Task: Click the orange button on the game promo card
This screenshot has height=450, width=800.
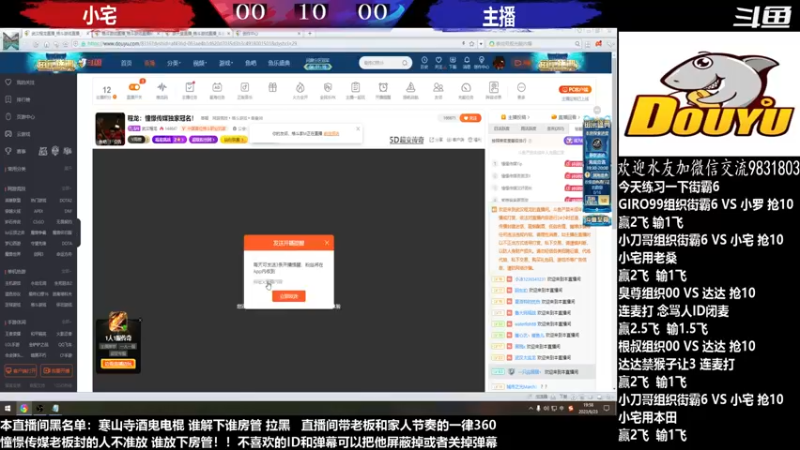Action: tap(118, 364)
